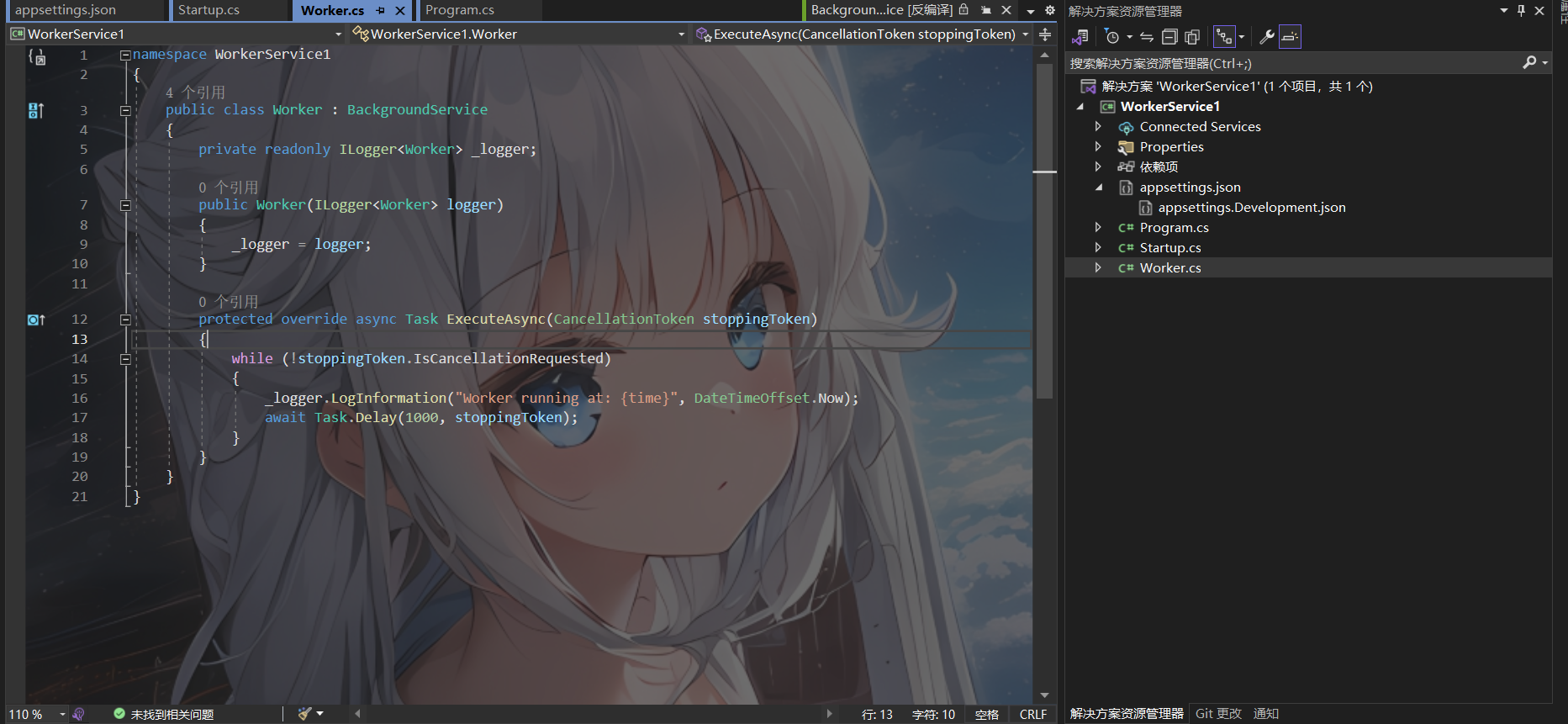Toggle preview selected items button
The width and height of the screenshot is (1568, 724).
(1290, 36)
